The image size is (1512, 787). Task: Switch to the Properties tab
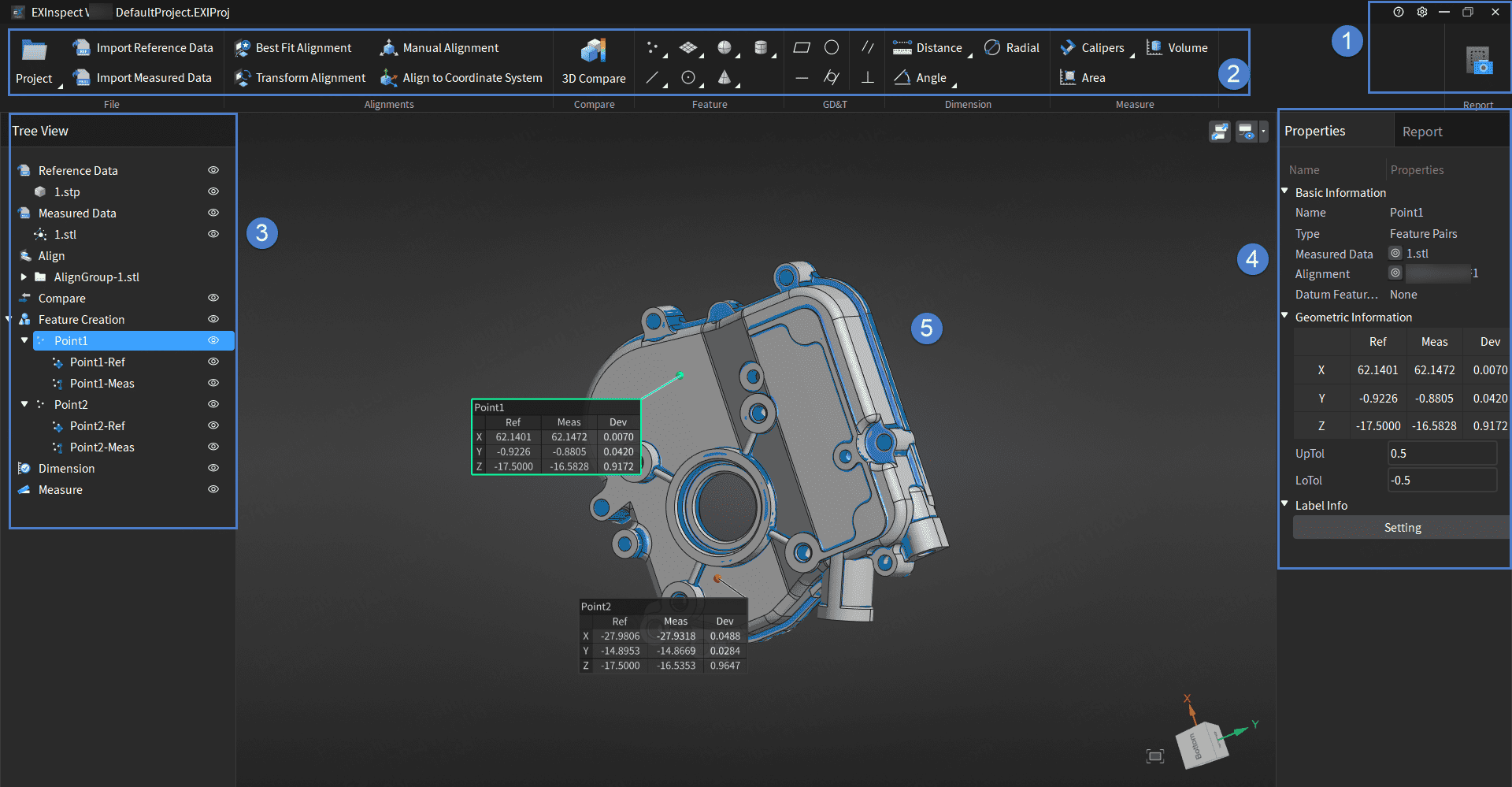click(1315, 131)
